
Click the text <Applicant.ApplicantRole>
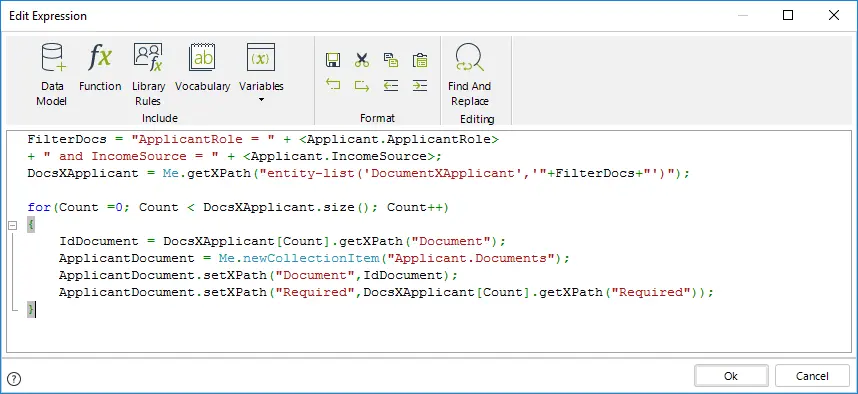(x=399, y=140)
